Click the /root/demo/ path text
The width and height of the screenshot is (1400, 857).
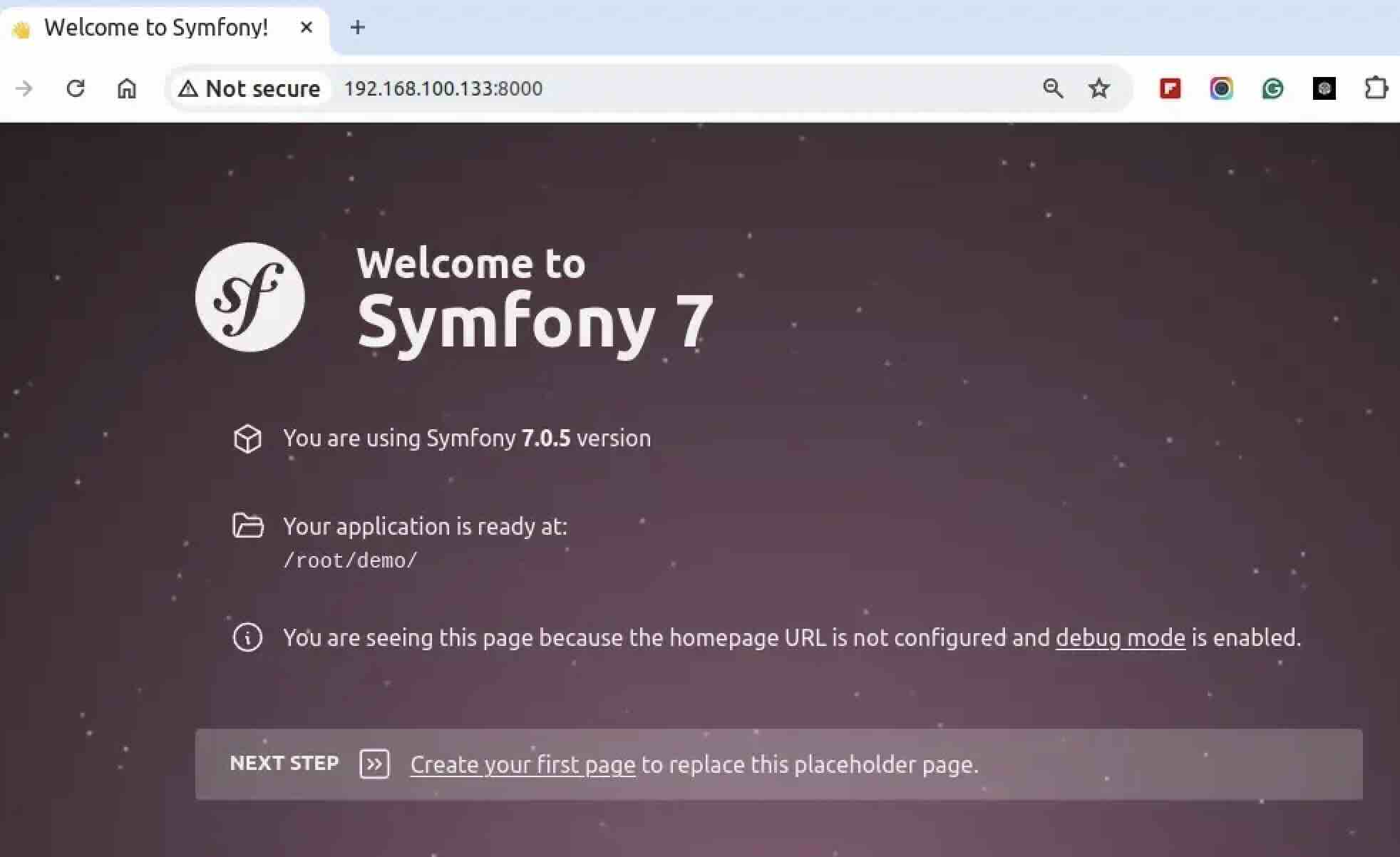point(350,560)
